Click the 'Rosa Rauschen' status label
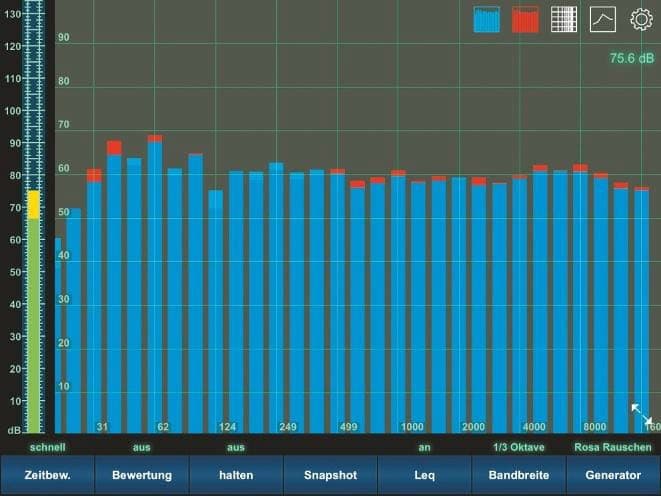The height and width of the screenshot is (496, 661). [x=613, y=447]
